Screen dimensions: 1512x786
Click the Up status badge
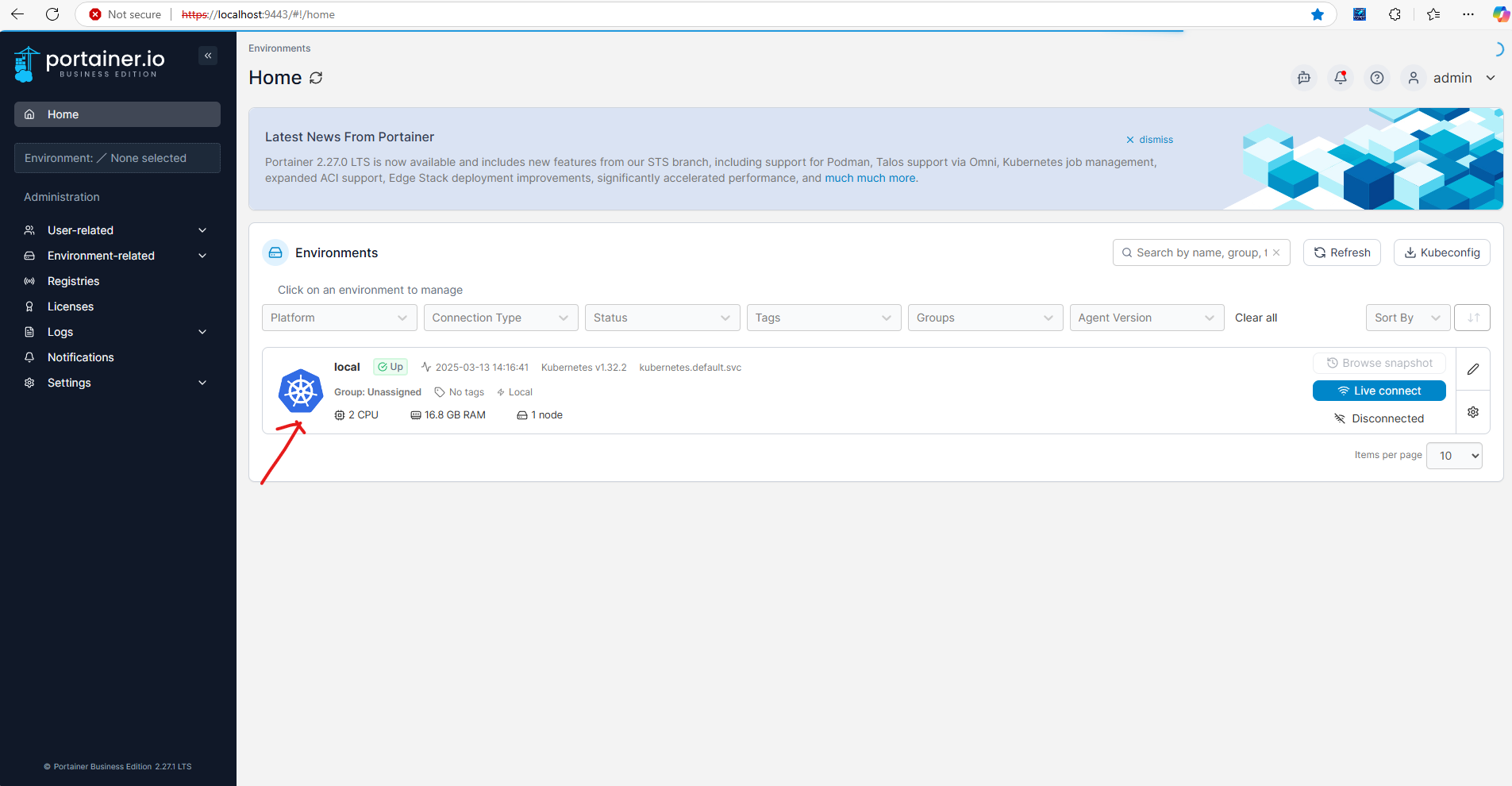coord(391,367)
